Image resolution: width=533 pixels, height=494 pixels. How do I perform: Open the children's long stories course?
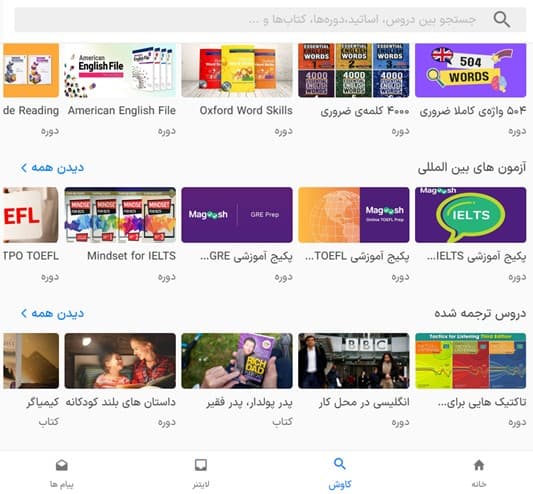(x=120, y=361)
